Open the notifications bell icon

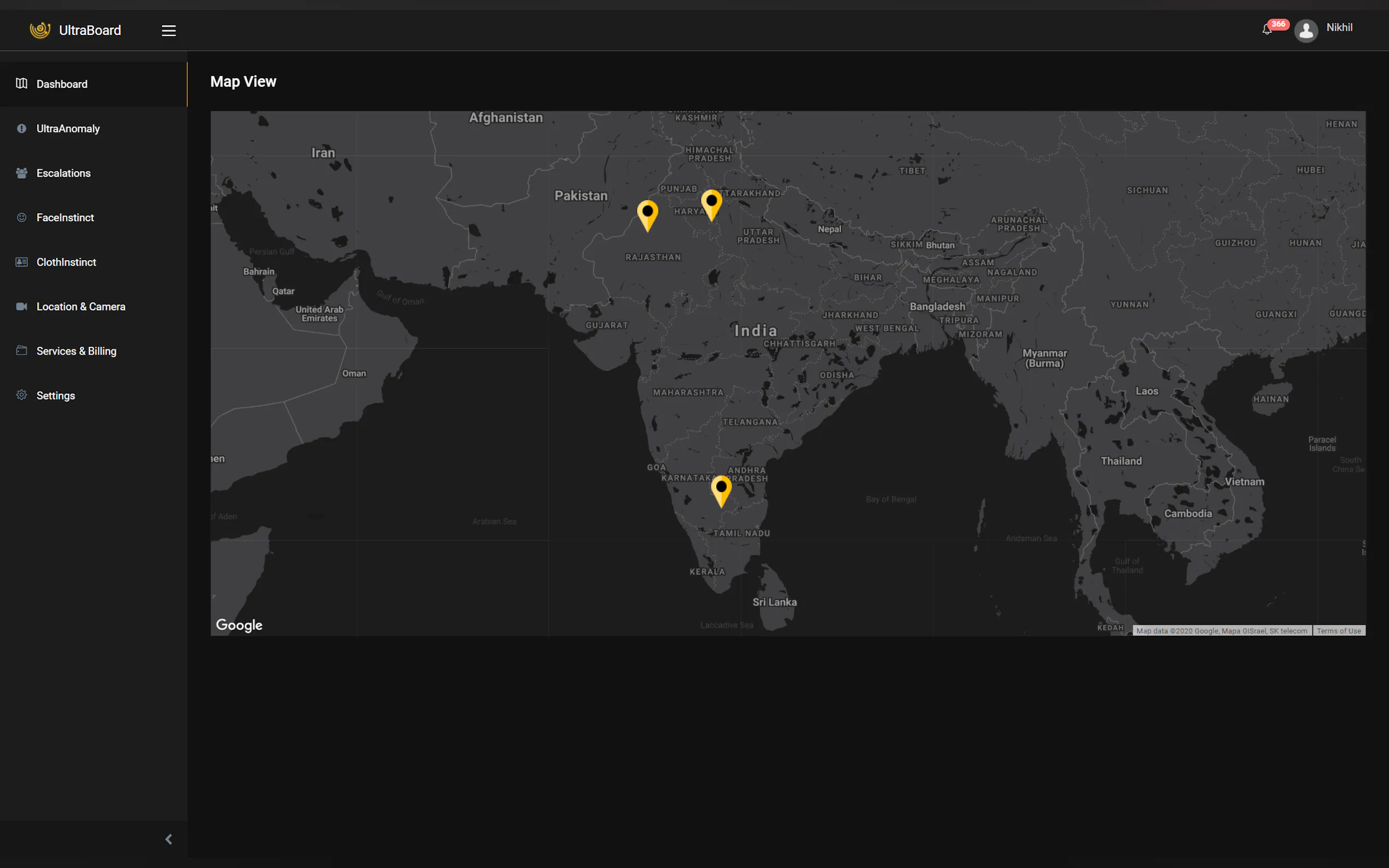pyautogui.click(x=1267, y=30)
